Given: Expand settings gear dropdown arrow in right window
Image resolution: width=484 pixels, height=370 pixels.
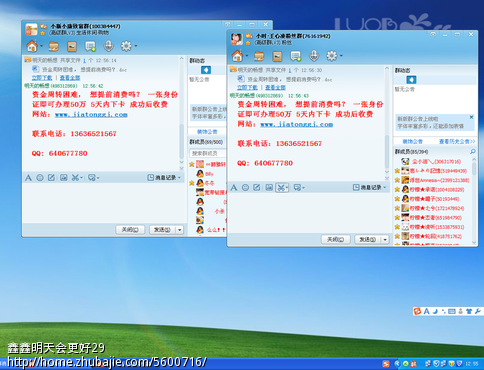Looking at the screenshot, I should coord(341,55).
